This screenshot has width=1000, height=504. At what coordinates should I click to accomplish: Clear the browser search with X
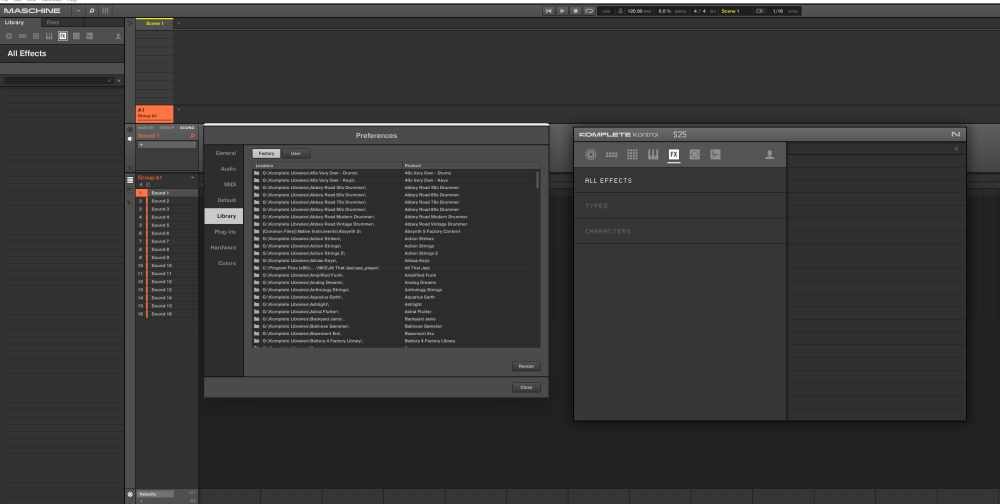(x=109, y=80)
